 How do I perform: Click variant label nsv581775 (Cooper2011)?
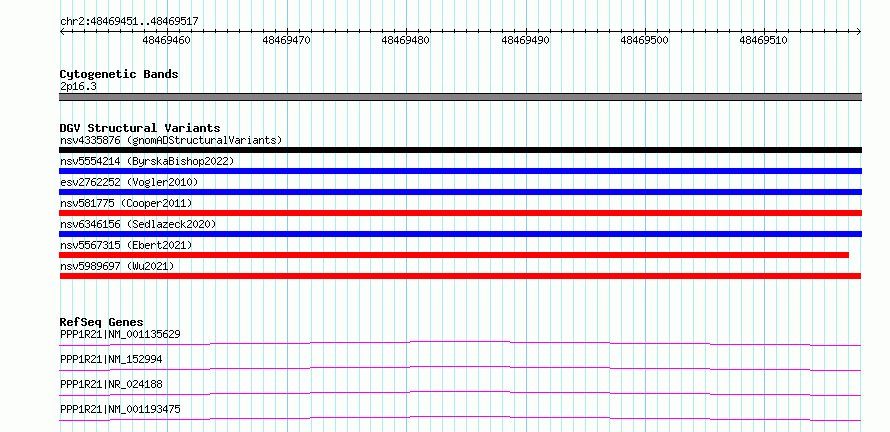(x=126, y=203)
